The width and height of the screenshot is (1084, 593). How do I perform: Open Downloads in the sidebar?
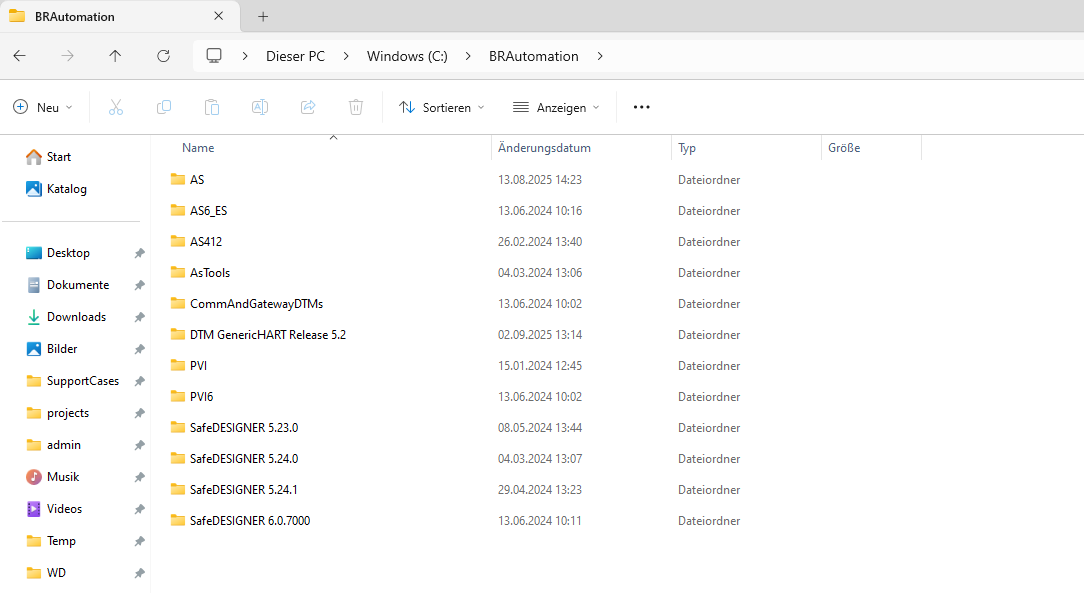(76, 317)
